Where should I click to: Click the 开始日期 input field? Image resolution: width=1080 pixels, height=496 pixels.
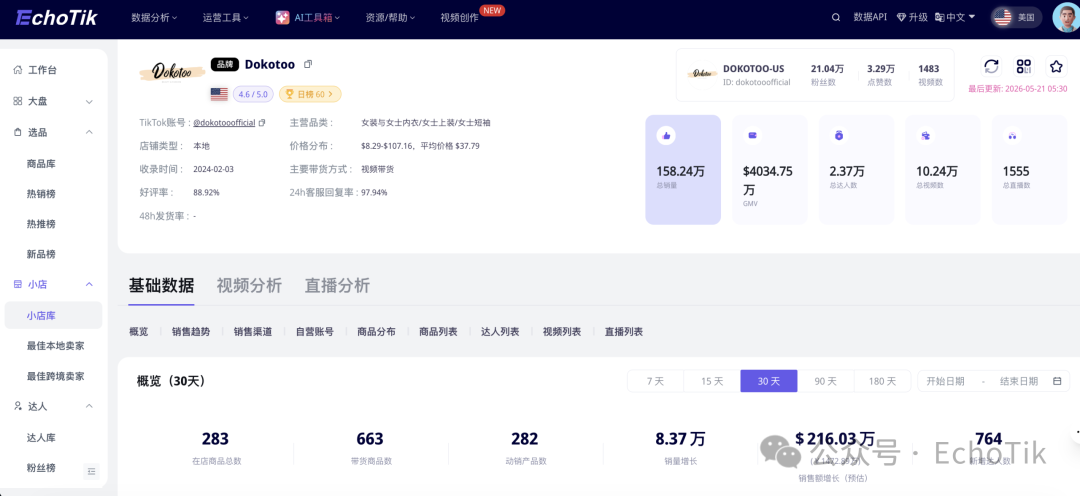pyautogui.click(x=946, y=381)
